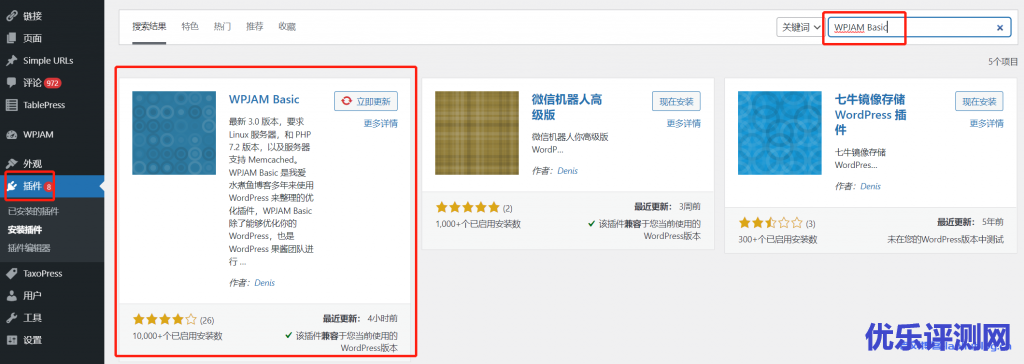Switch to the 搜索结果 tab
The width and height of the screenshot is (1024, 364).
click(x=149, y=27)
